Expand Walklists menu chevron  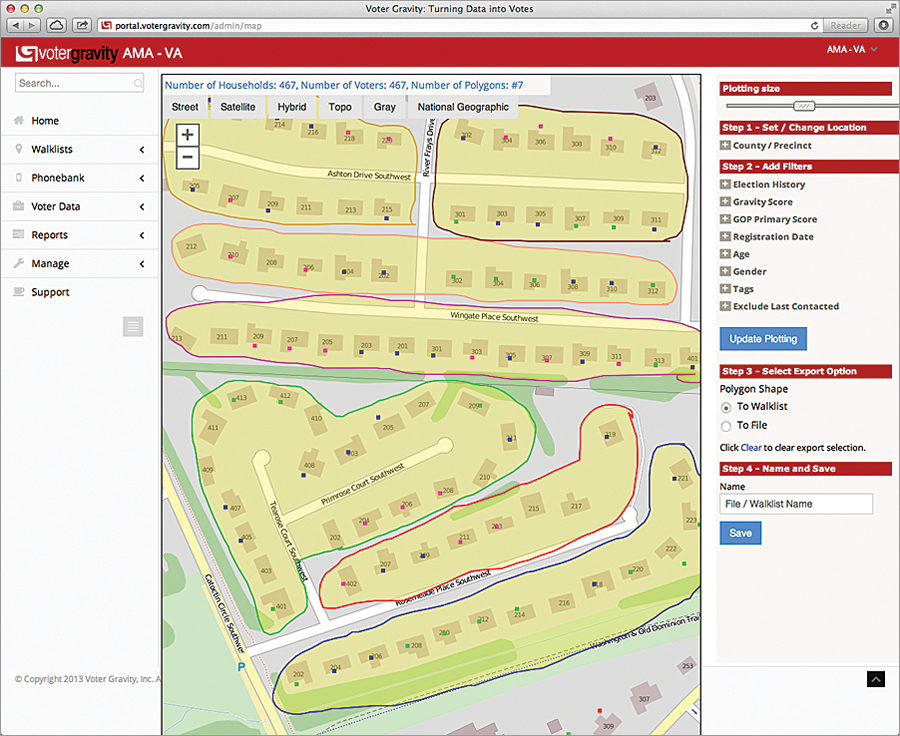click(142, 149)
